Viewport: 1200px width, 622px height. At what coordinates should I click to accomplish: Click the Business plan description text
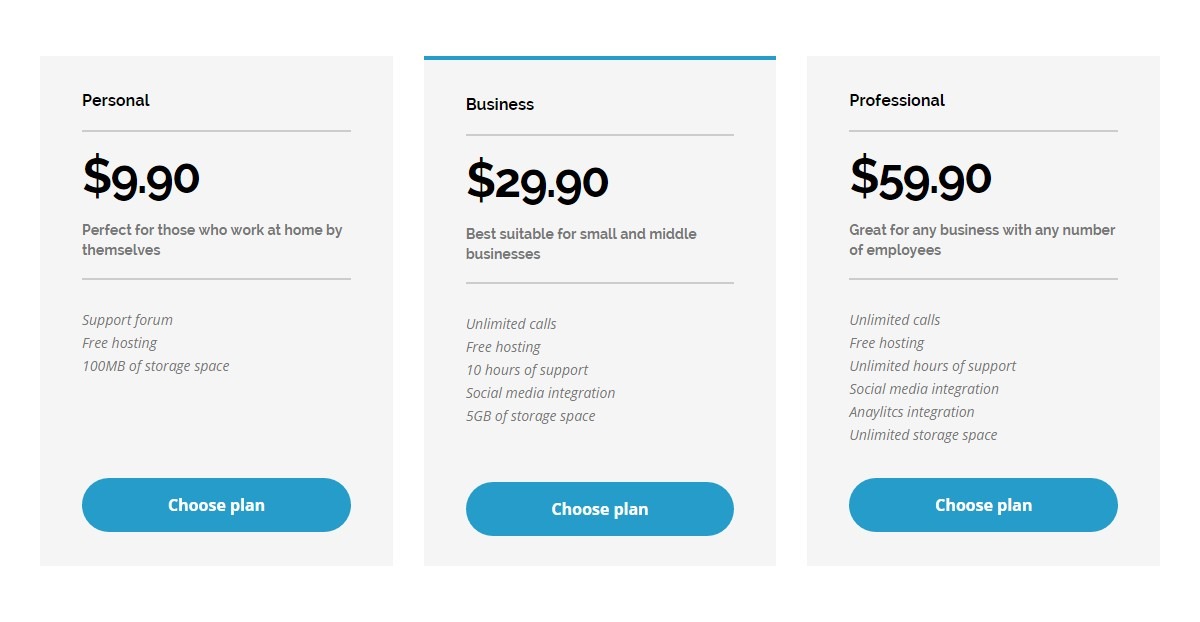pyautogui.click(x=581, y=244)
